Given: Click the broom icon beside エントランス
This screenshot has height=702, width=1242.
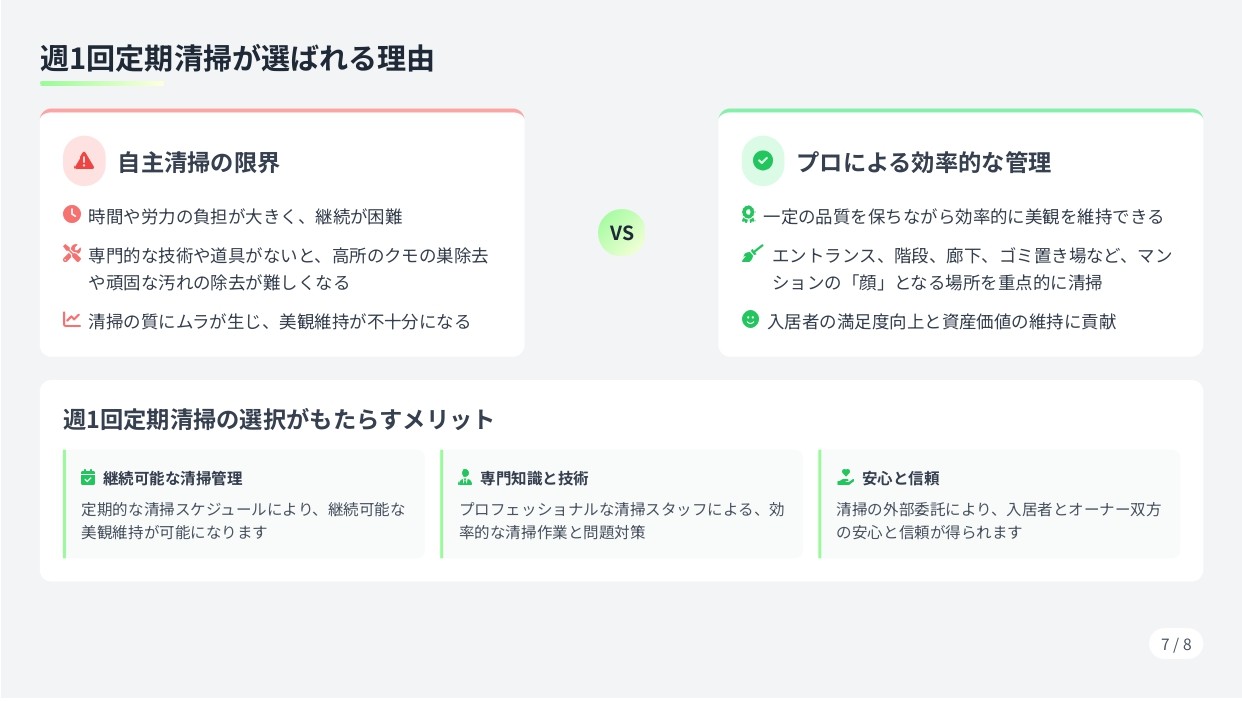Looking at the screenshot, I should [752, 254].
